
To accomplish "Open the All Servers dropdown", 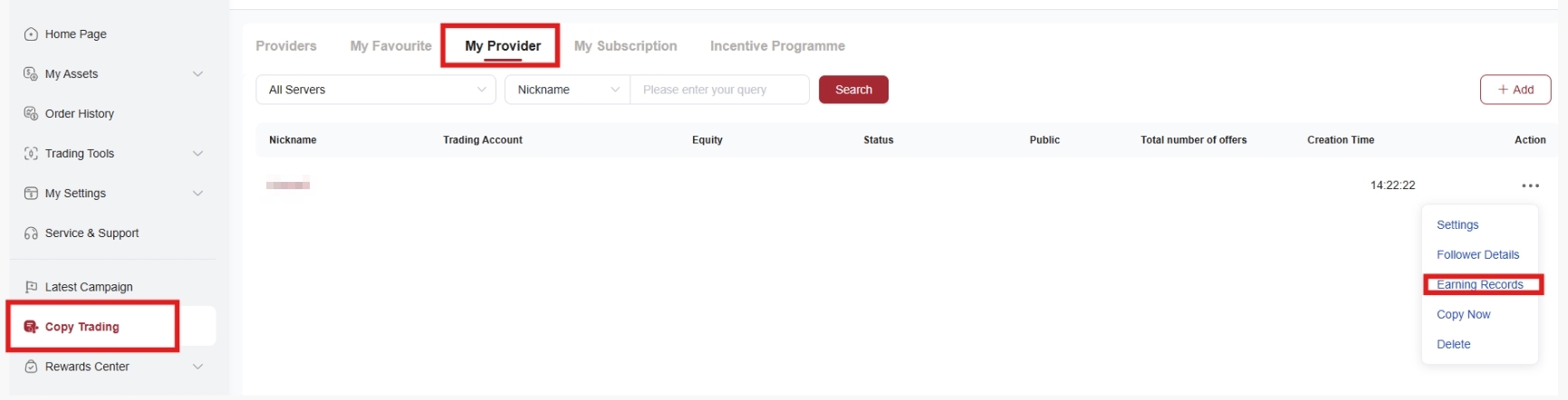I will pos(376,90).
